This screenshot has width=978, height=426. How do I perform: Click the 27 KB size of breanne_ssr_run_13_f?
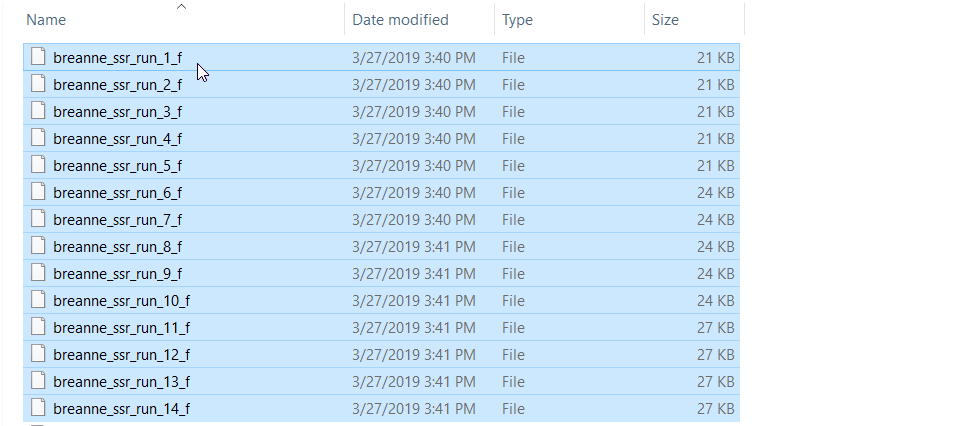pyautogui.click(x=715, y=382)
